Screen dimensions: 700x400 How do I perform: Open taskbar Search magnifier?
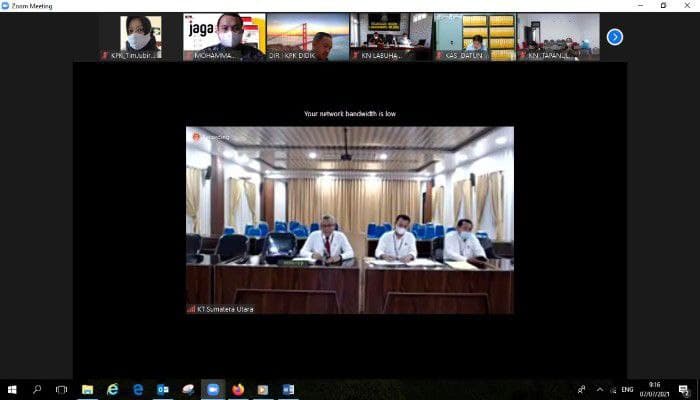pos(37,390)
